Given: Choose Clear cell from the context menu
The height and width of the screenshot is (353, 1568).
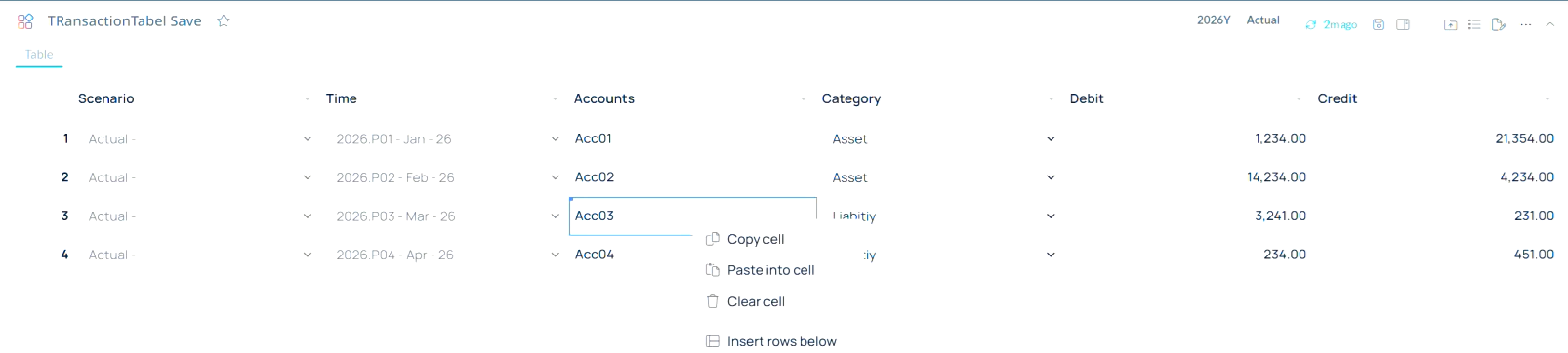Looking at the screenshot, I should (x=756, y=301).
